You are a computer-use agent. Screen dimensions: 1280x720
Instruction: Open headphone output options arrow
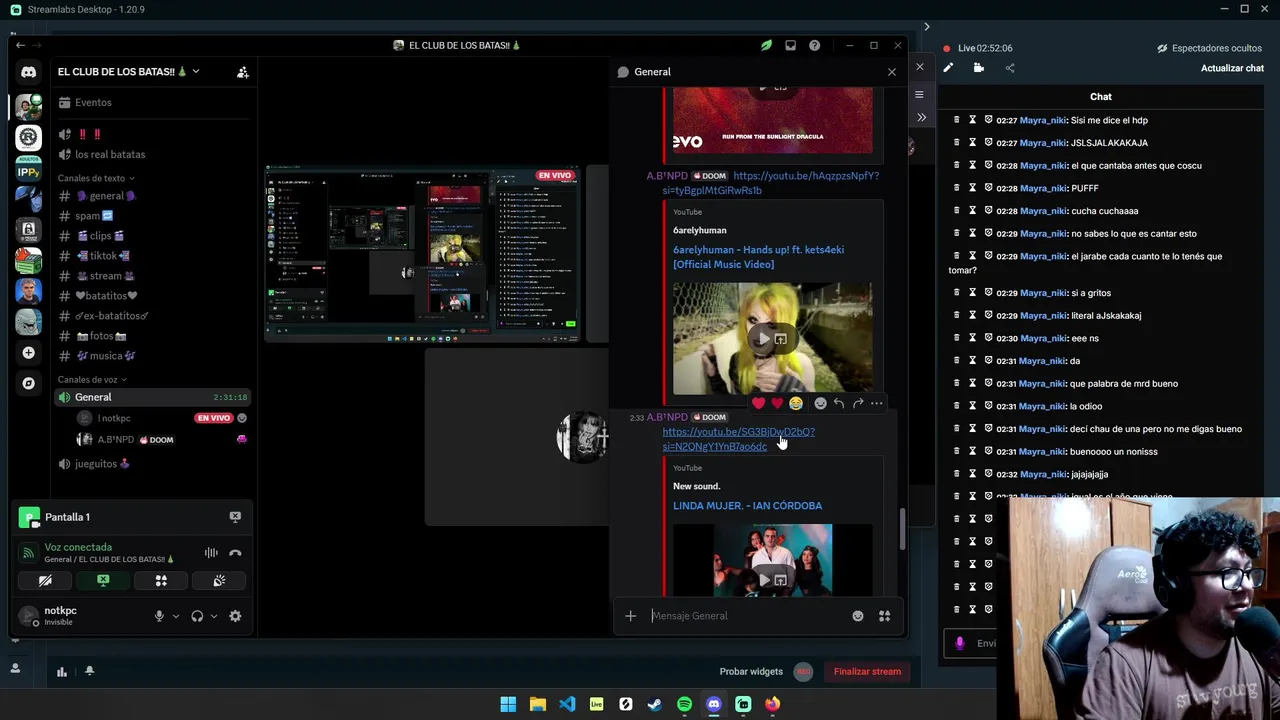click(x=214, y=616)
